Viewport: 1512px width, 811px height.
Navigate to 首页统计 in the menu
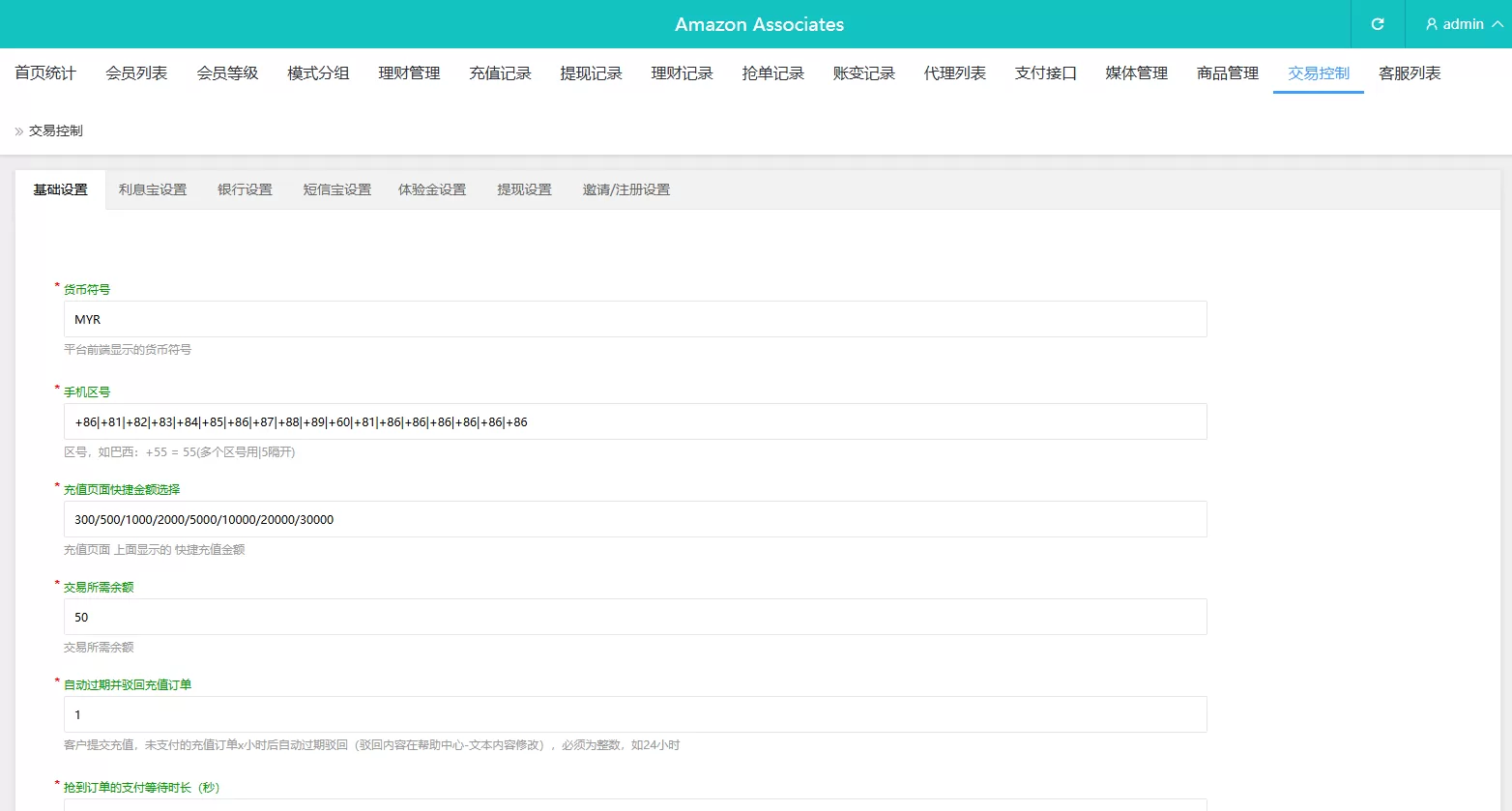(44, 72)
